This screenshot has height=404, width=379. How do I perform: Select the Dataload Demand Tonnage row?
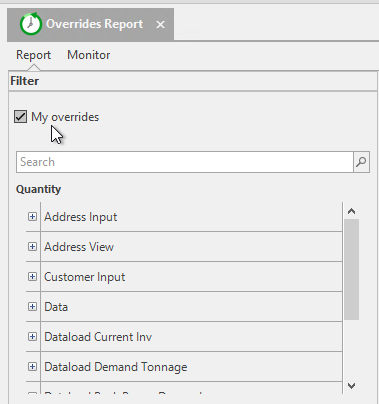(x=191, y=367)
